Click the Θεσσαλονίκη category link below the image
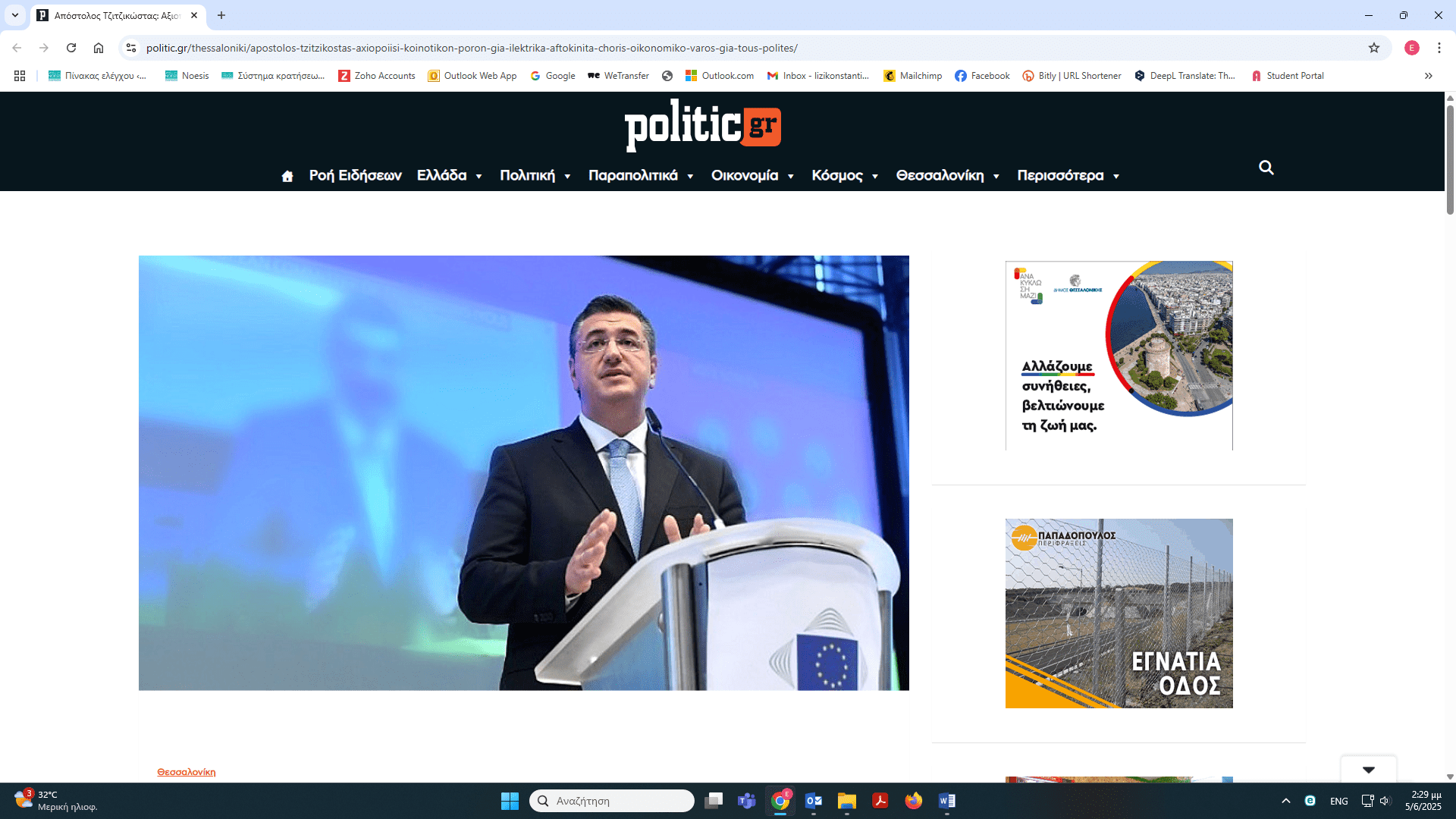 coord(186,772)
